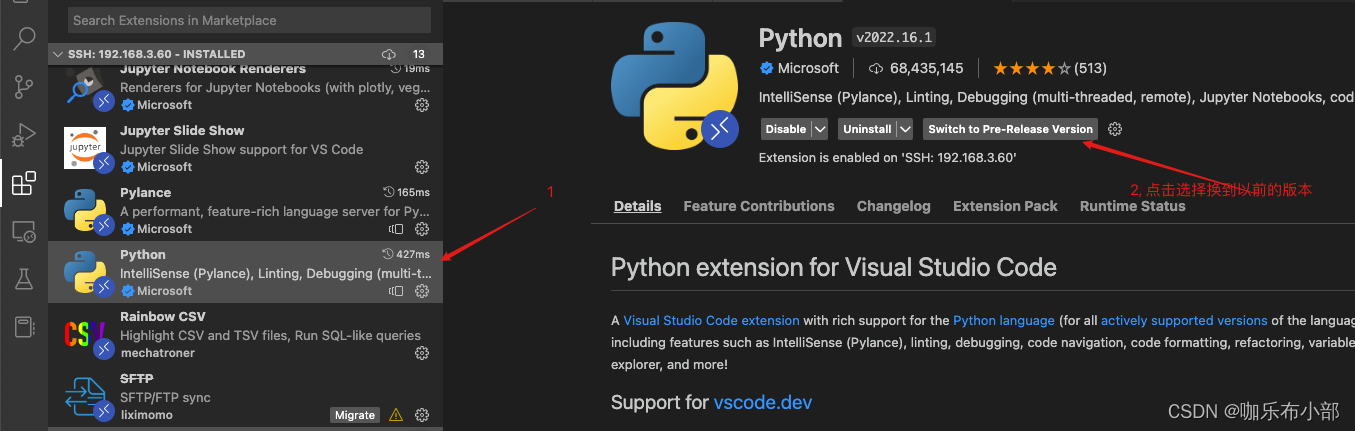Switch to the Details tab
The image size is (1355, 431).
click(x=638, y=206)
